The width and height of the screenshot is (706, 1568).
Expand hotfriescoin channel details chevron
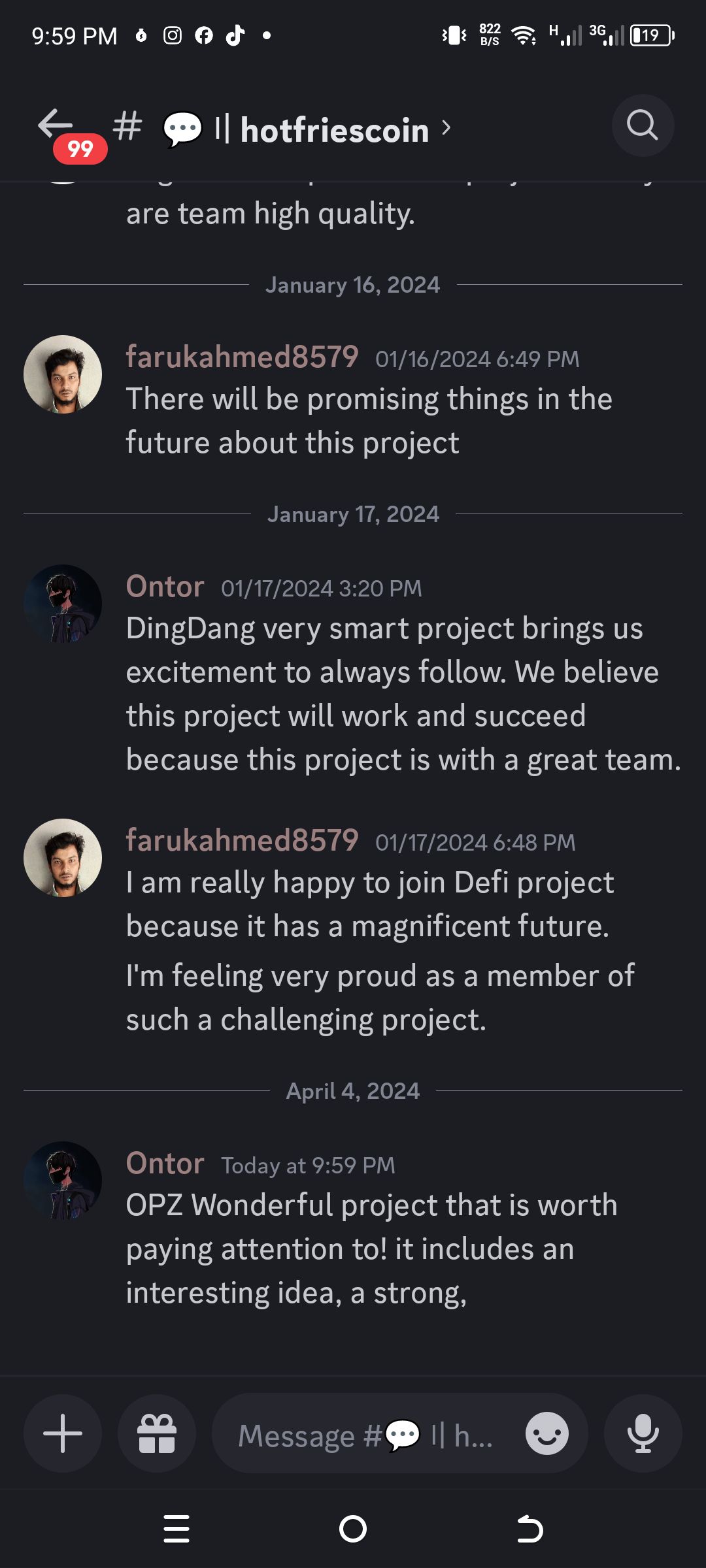[446, 128]
